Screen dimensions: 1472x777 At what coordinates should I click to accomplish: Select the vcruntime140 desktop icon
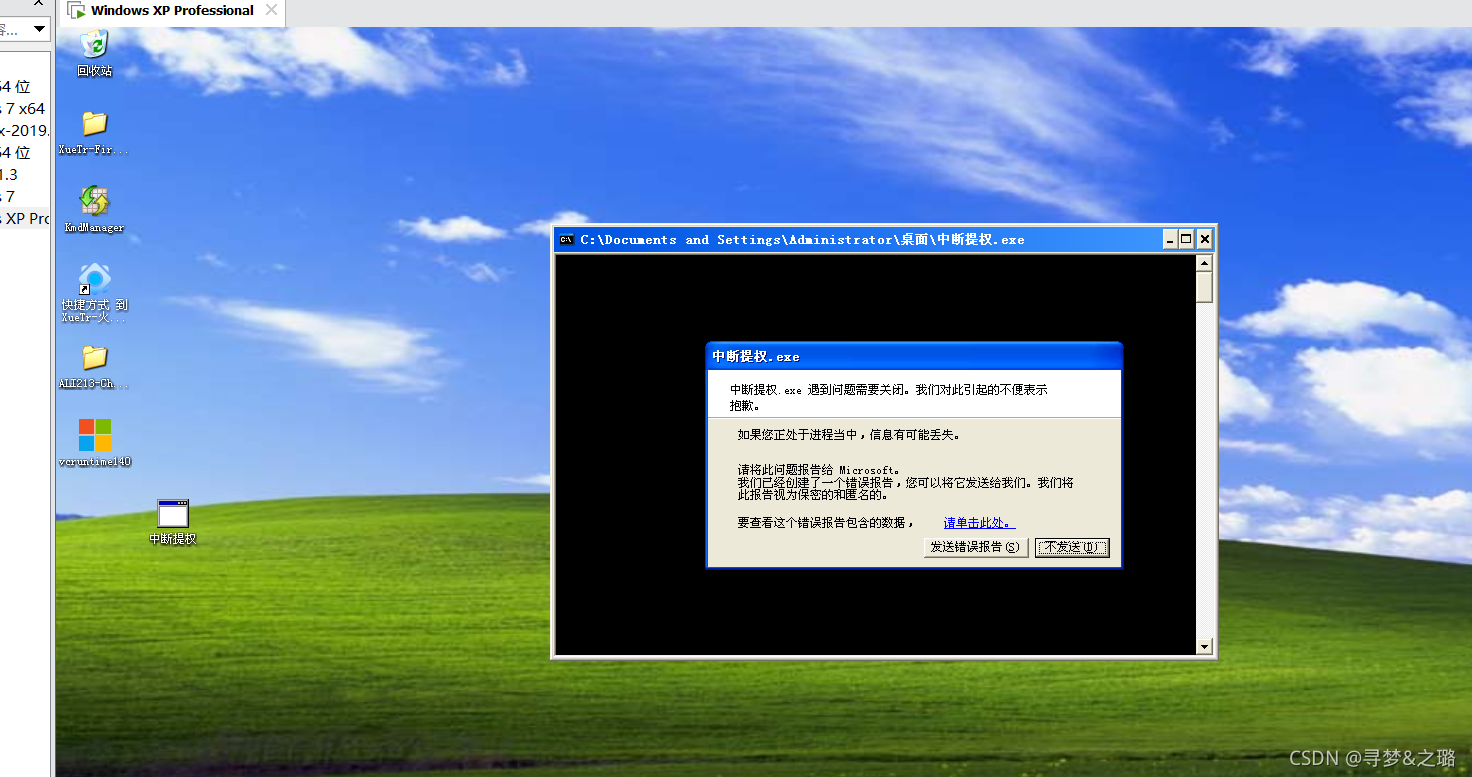point(95,443)
